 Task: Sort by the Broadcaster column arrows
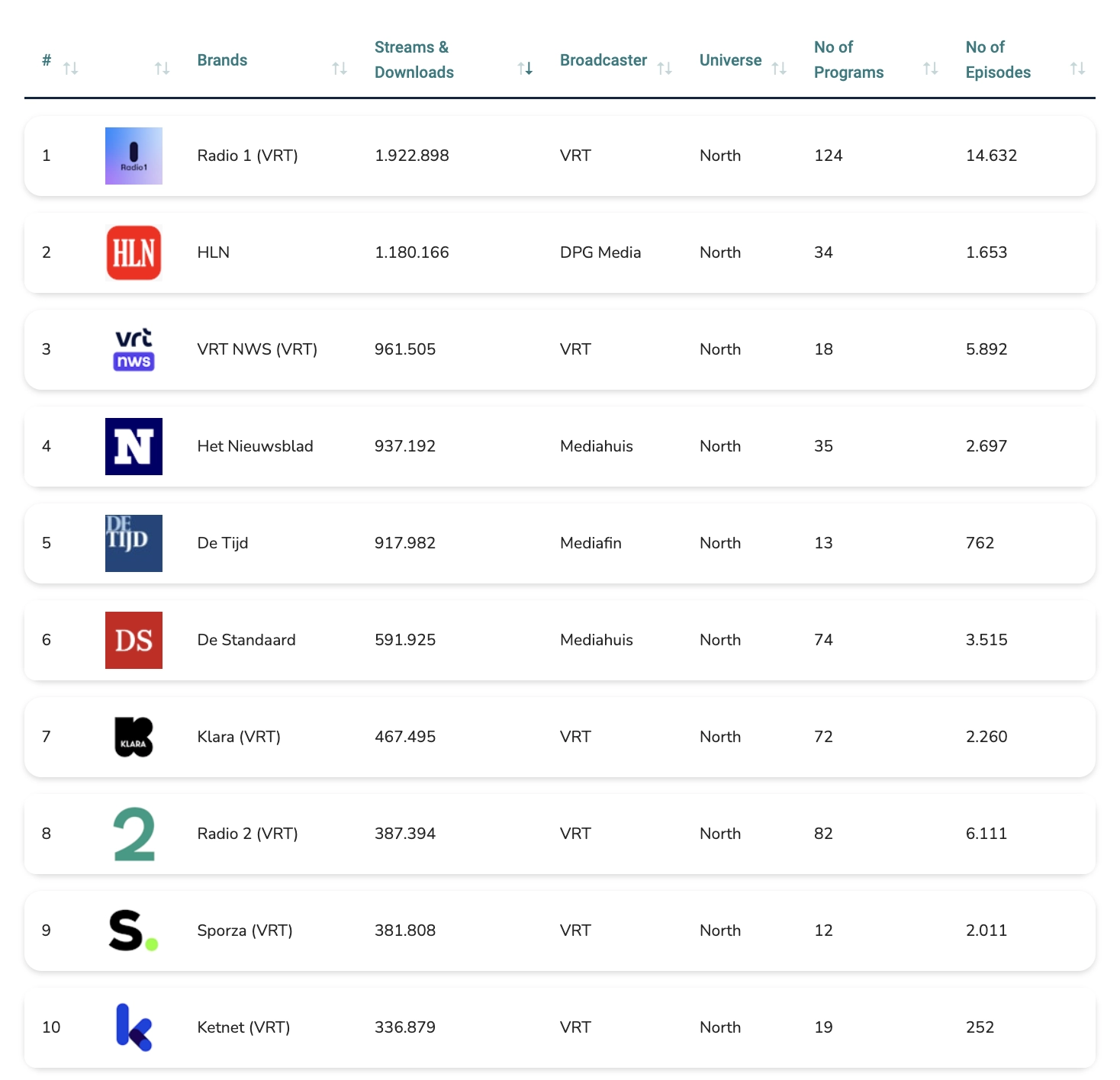tap(665, 69)
